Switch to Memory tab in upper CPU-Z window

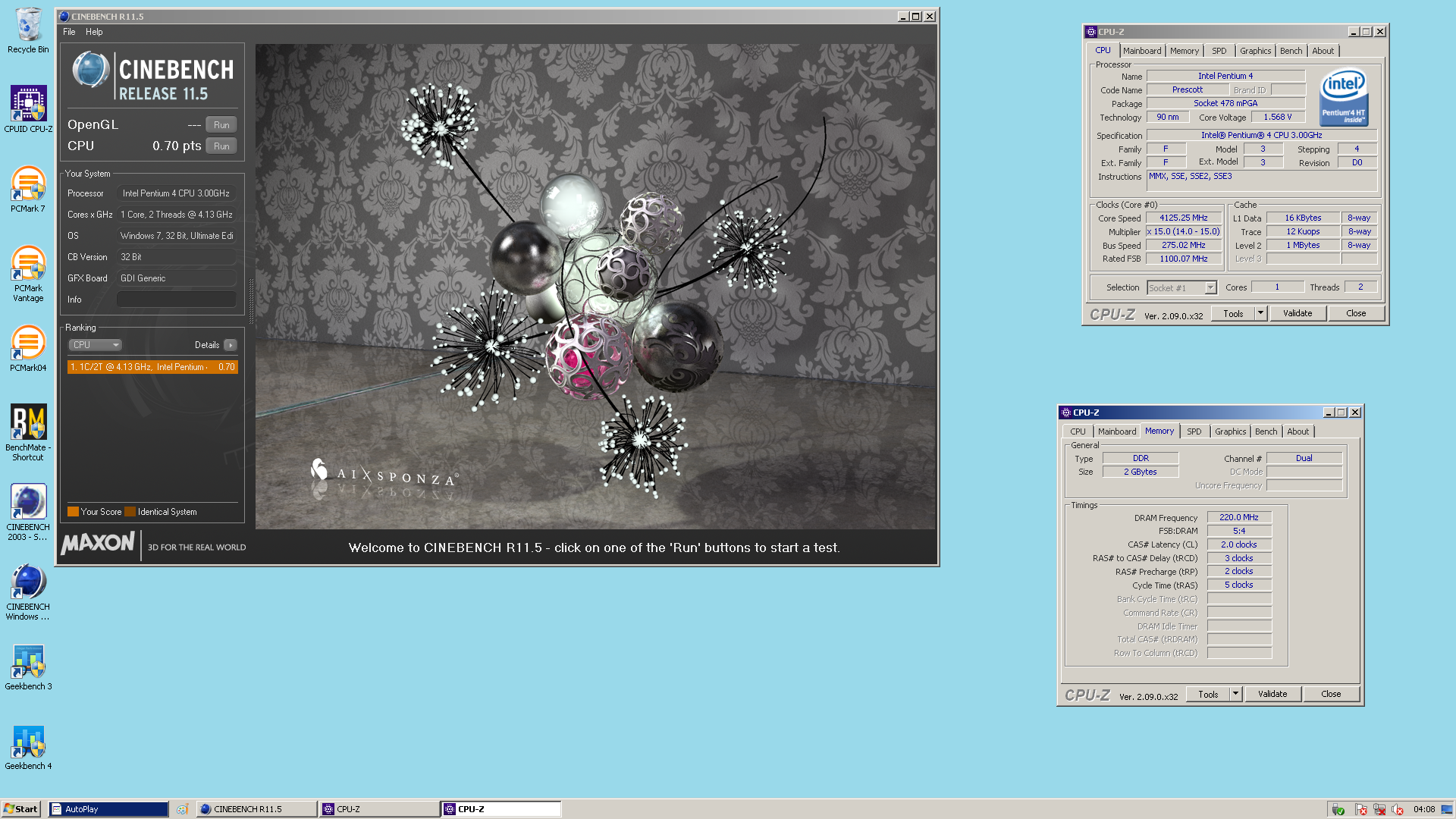click(1185, 51)
